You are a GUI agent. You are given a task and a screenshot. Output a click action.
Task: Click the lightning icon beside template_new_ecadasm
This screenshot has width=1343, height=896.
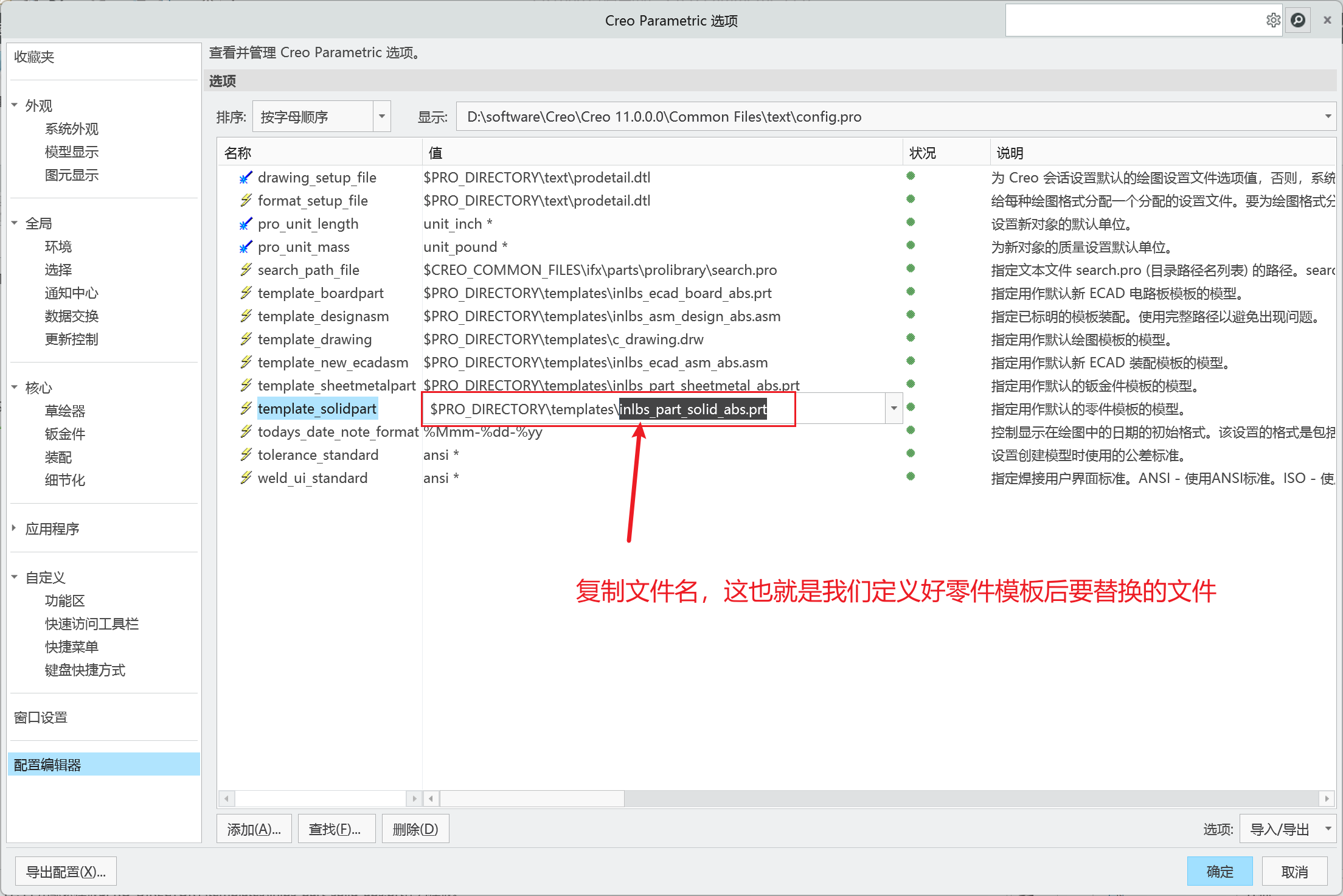point(246,363)
